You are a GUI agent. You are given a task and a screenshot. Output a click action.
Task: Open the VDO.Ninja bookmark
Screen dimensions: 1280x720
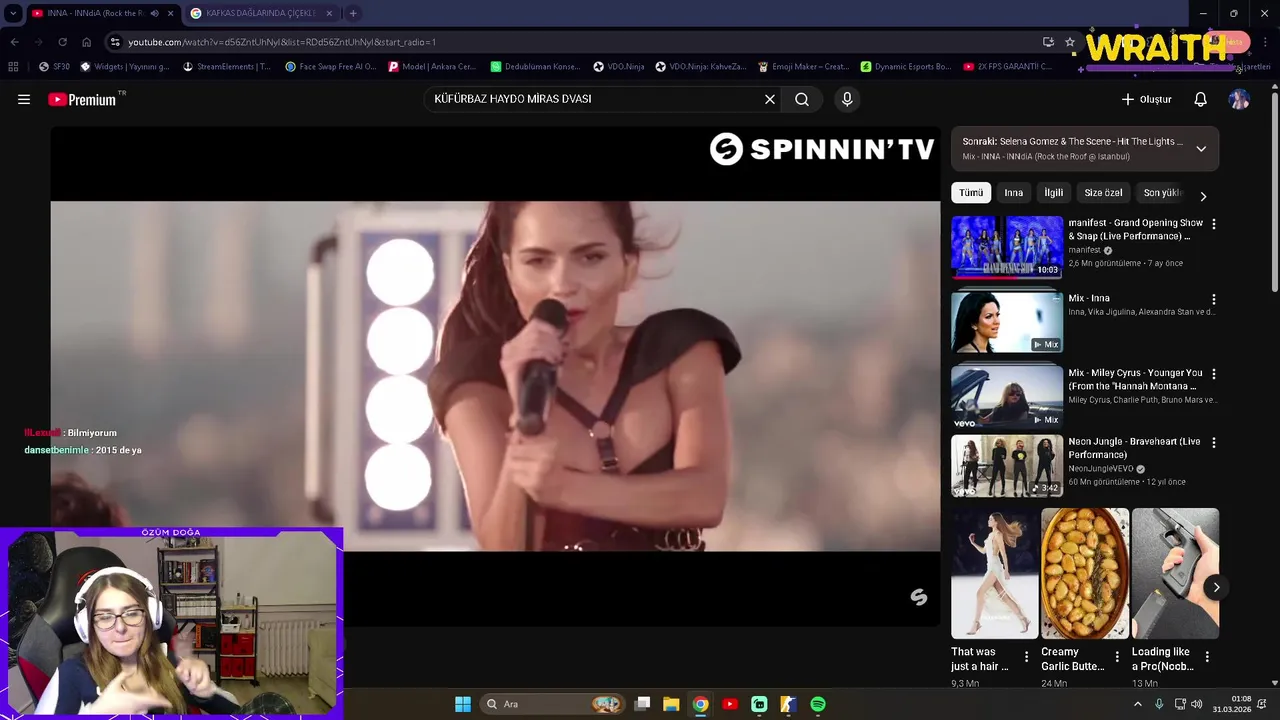tap(619, 67)
